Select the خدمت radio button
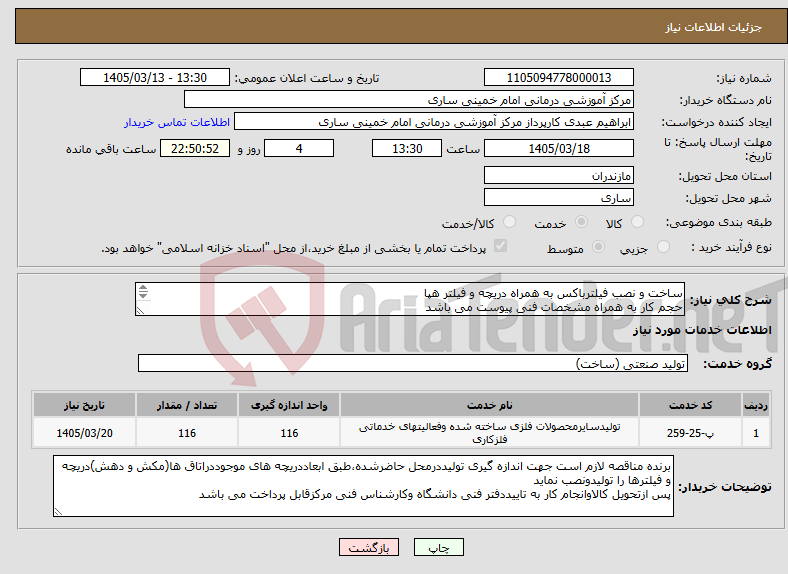 pyautogui.click(x=581, y=222)
